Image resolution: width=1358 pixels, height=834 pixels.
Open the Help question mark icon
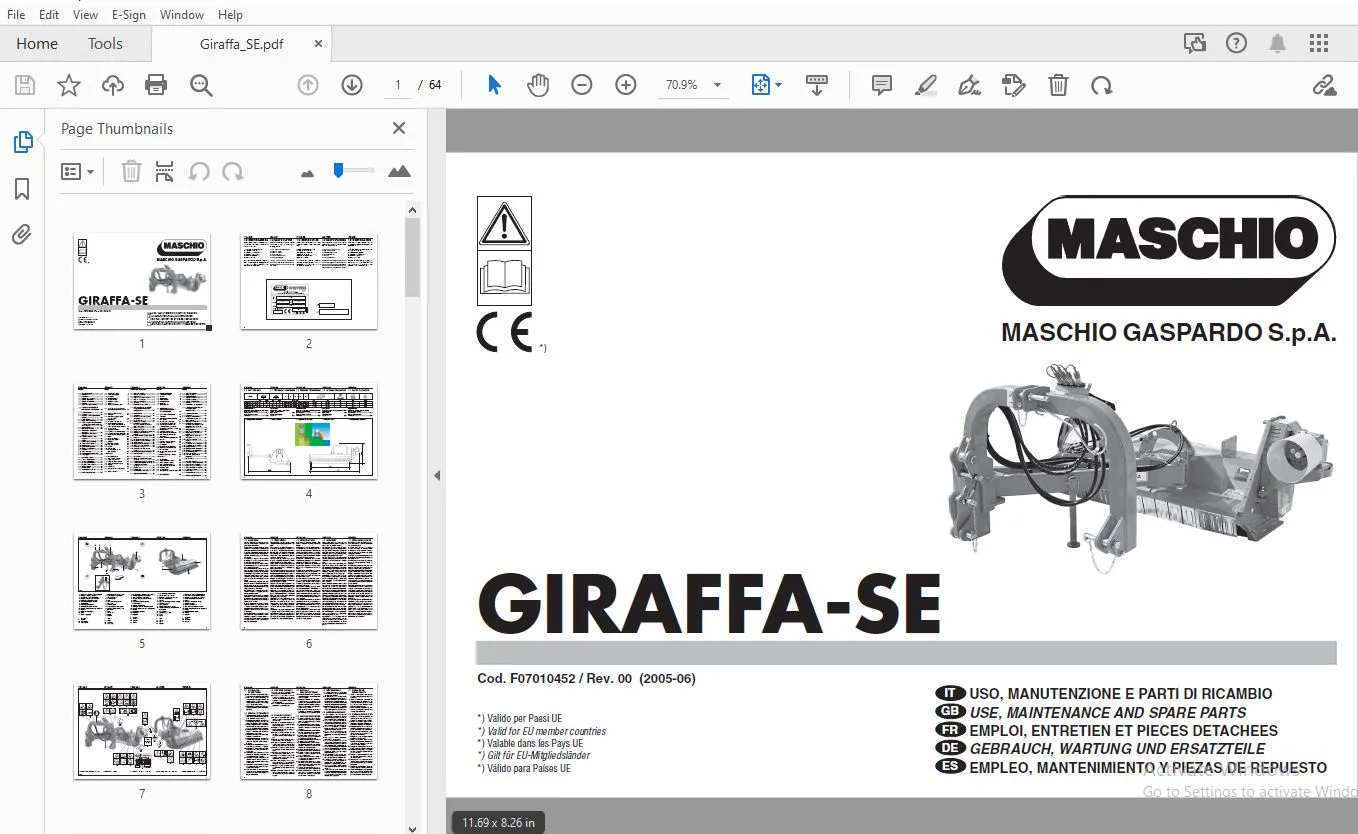(1237, 43)
